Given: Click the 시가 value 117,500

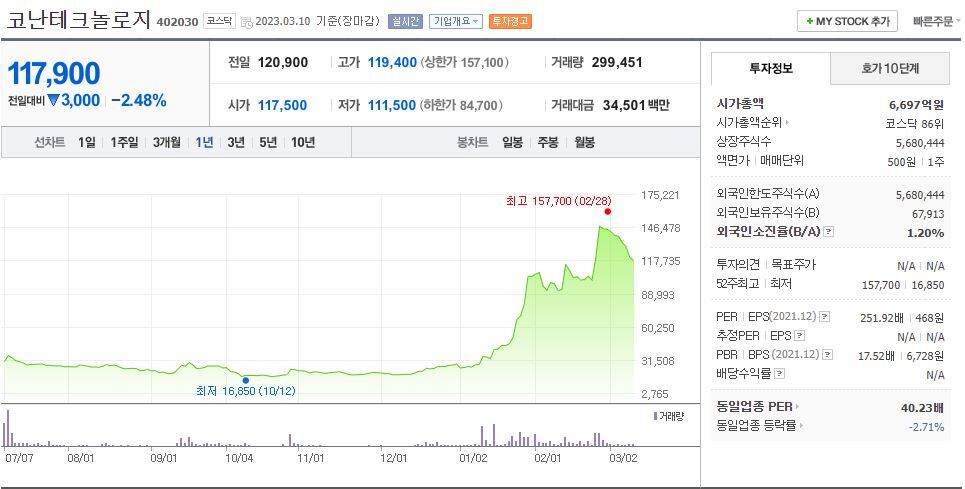Looking at the screenshot, I should pos(282,105).
